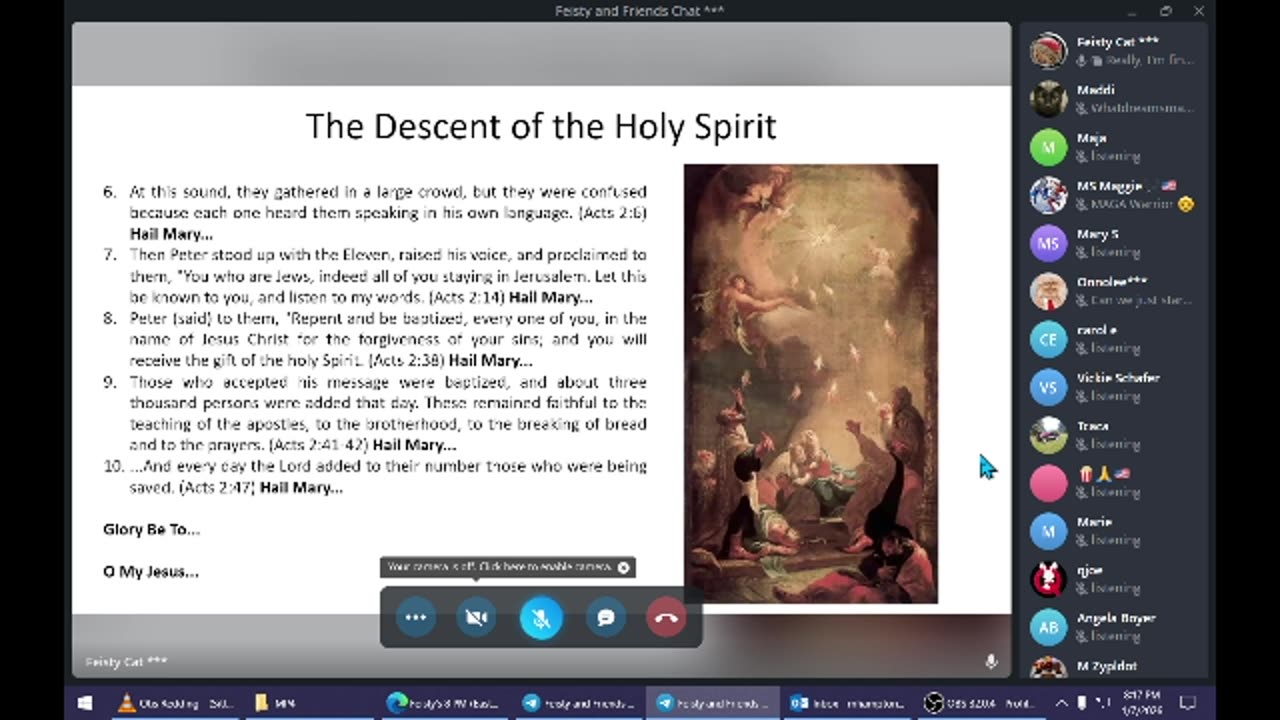Open Windows Start menu
The height and width of the screenshot is (720, 1280).
[x=85, y=703]
